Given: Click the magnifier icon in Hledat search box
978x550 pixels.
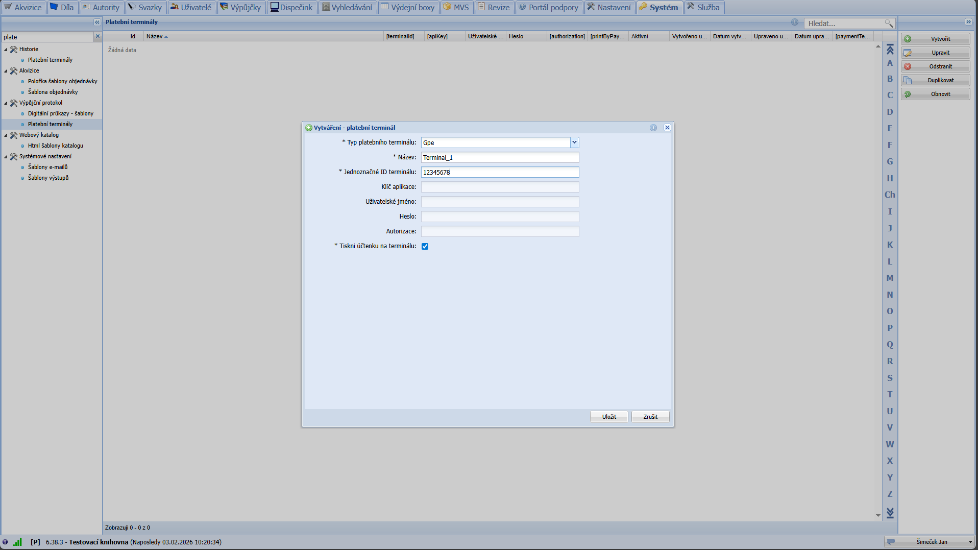Looking at the screenshot, I should click(x=888, y=22).
